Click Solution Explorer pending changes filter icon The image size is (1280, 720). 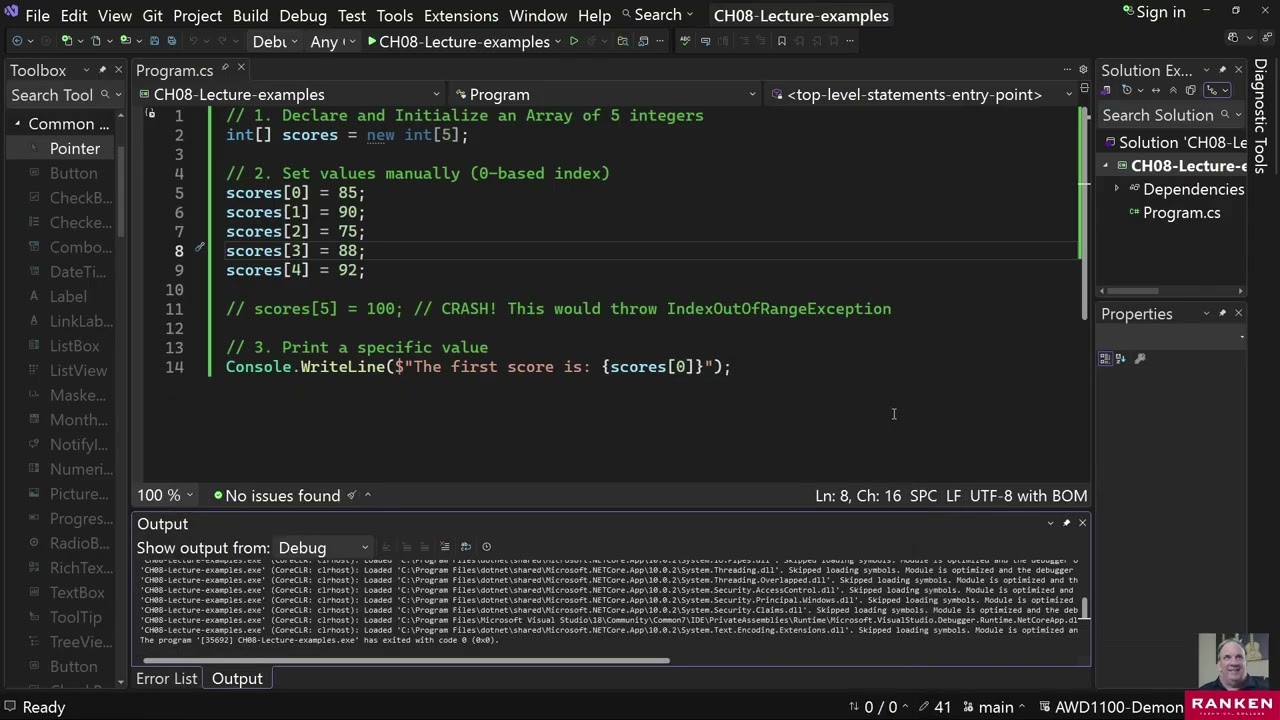1127,90
